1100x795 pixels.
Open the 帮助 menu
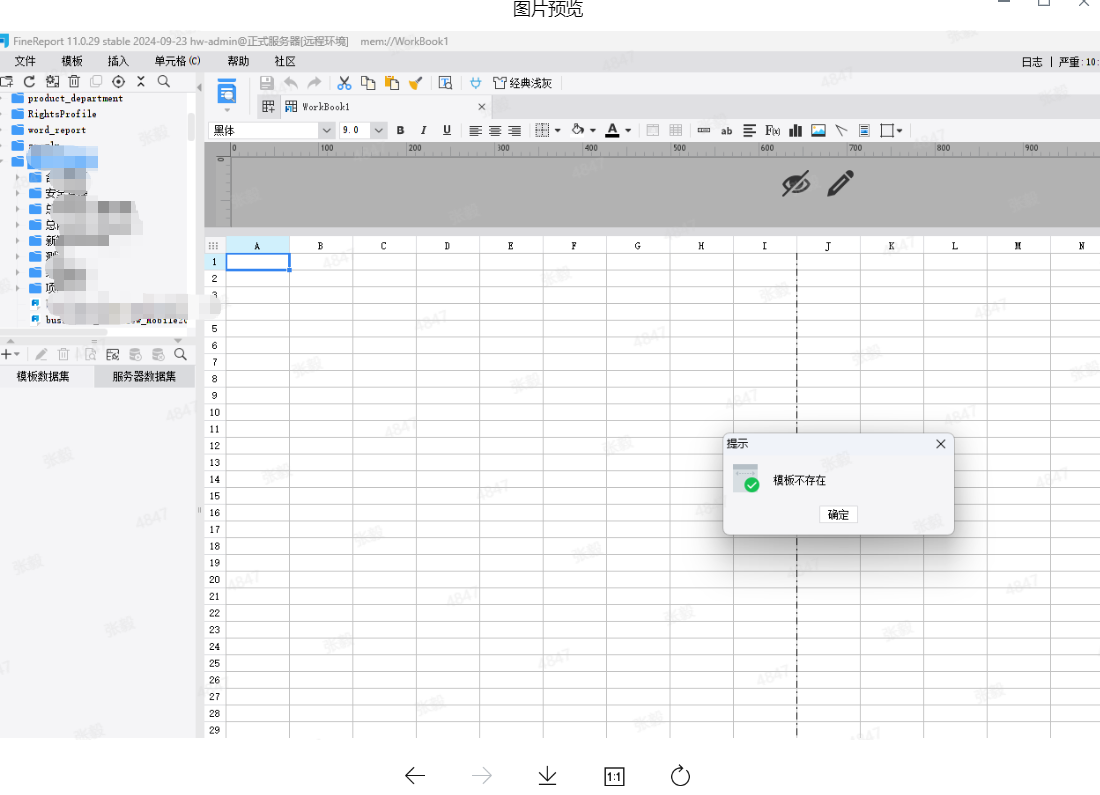(x=239, y=61)
